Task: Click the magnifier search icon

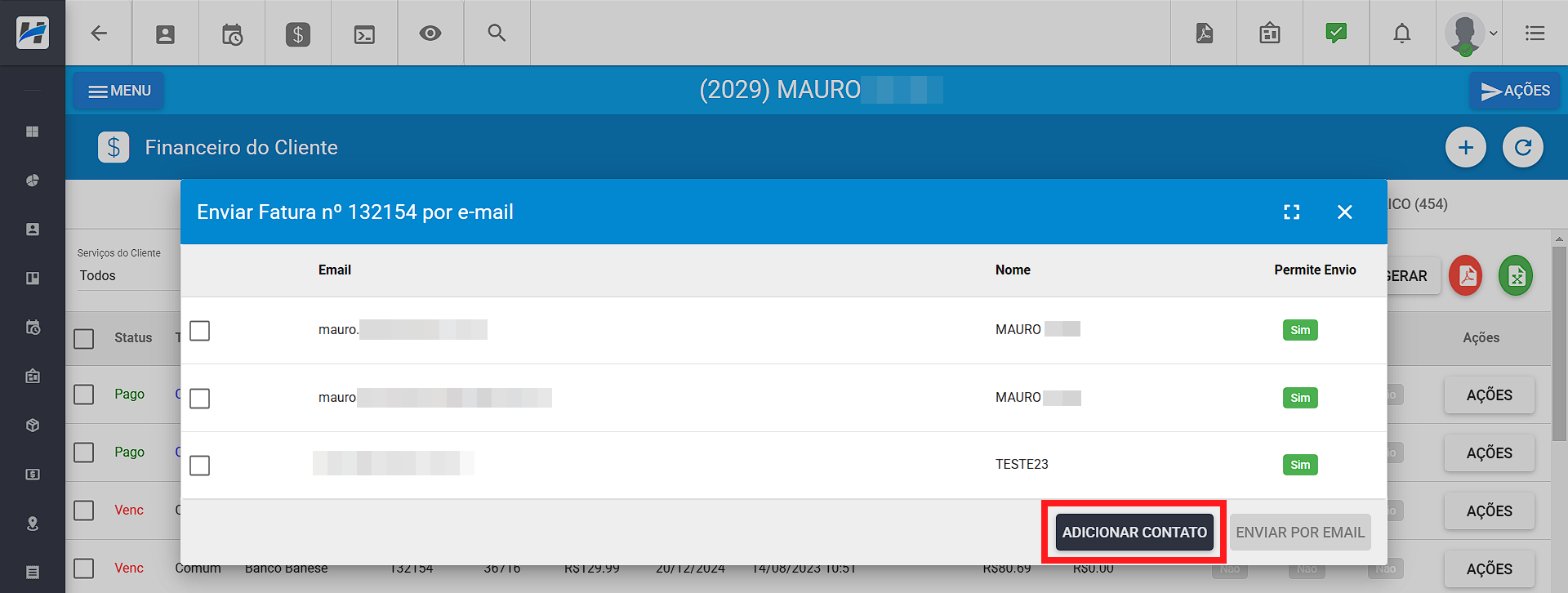Action: [x=497, y=33]
